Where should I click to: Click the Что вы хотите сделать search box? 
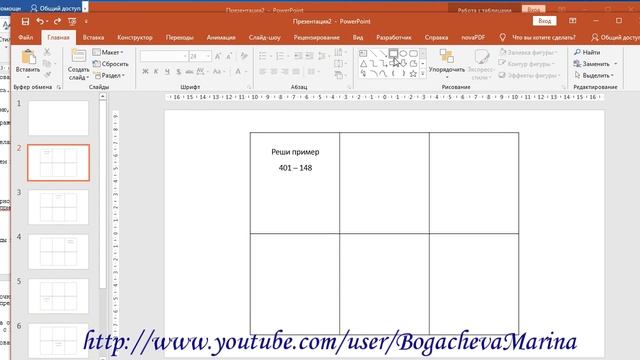click(x=544, y=38)
